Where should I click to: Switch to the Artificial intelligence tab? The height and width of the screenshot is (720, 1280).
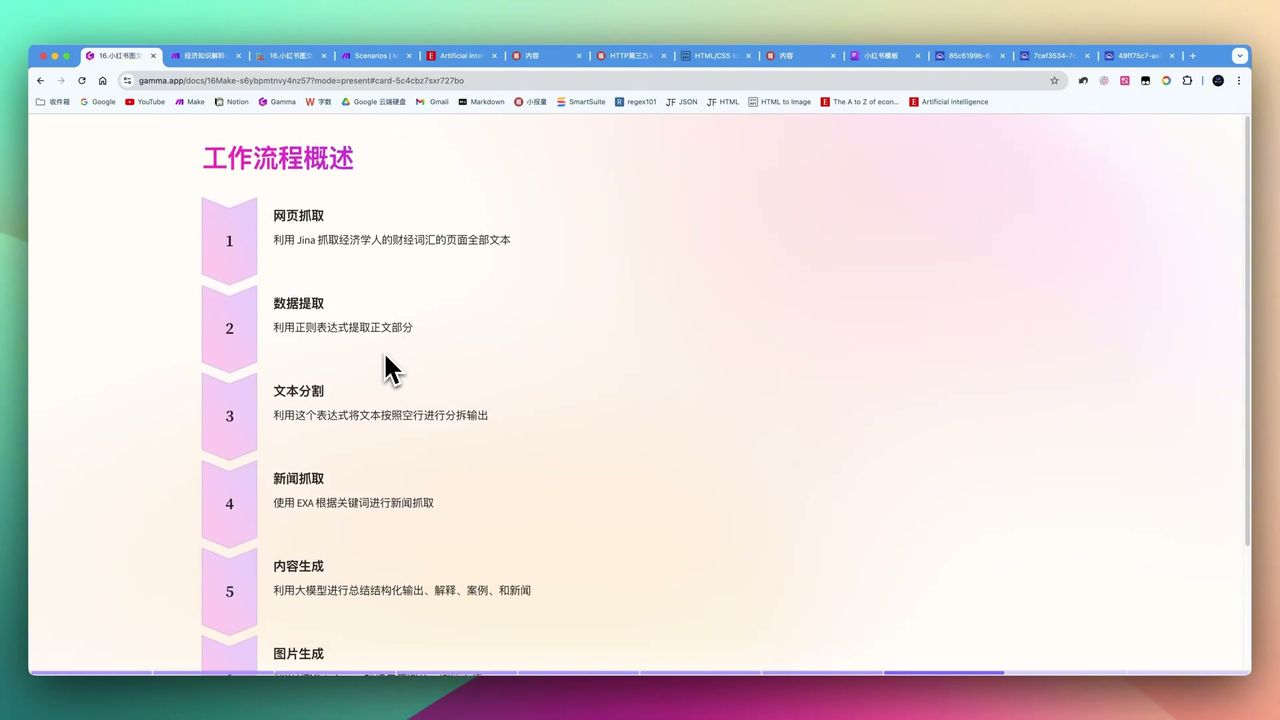(x=460, y=56)
